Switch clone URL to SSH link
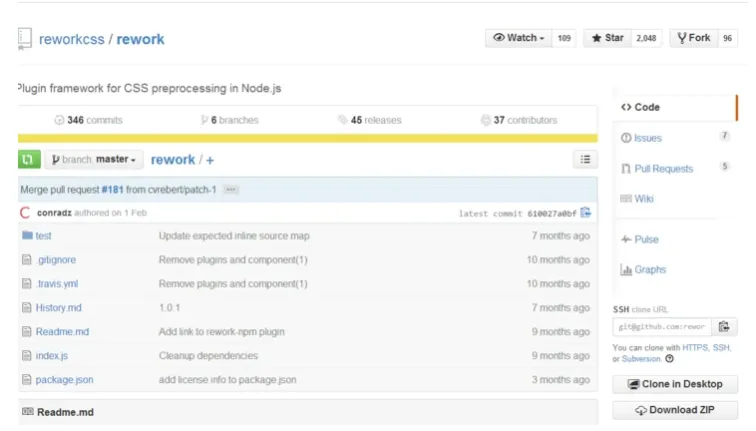The image size is (756, 431). [x=721, y=348]
